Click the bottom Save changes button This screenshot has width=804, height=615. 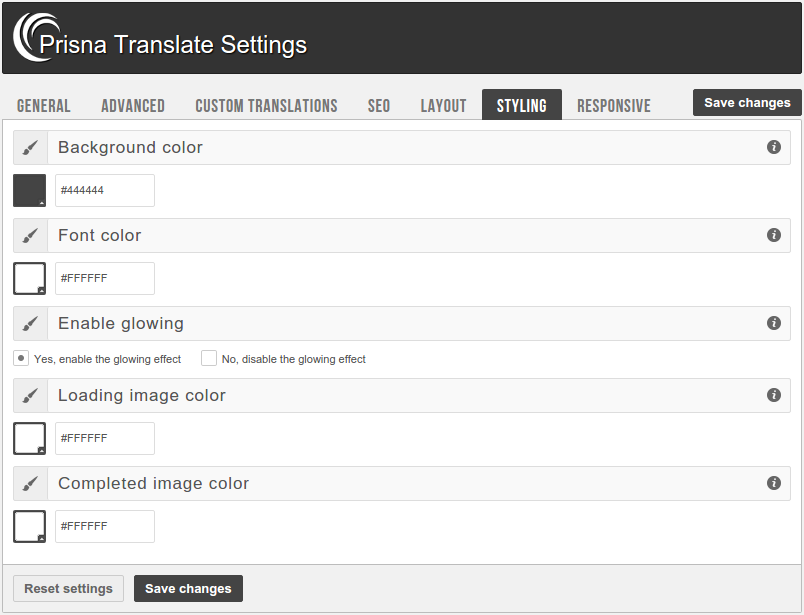pyautogui.click(x=188, y=588)
